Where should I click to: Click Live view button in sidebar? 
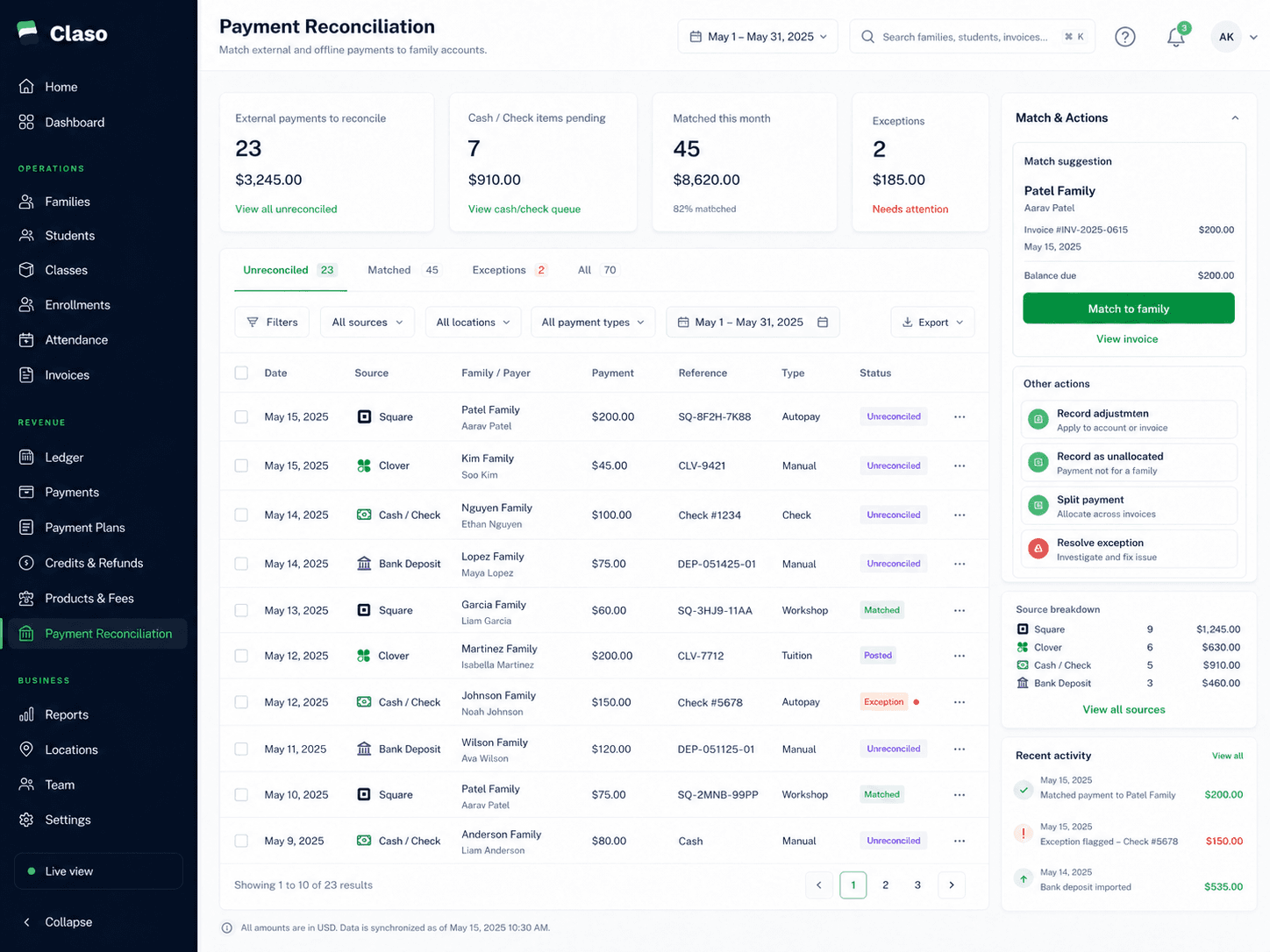pyautogui.click(x=98, y=871)
